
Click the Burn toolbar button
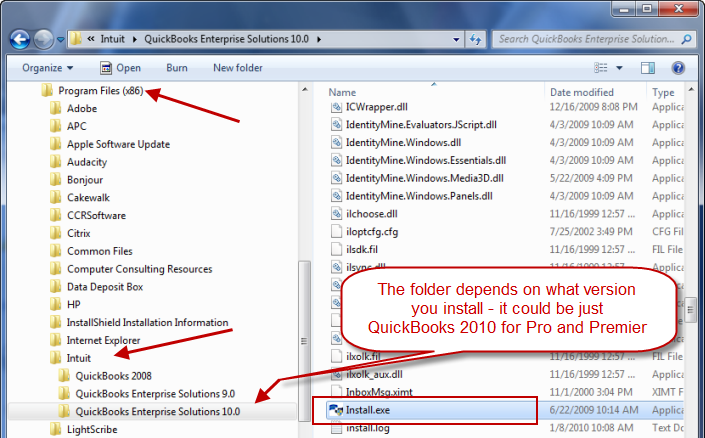coord(177,68)
